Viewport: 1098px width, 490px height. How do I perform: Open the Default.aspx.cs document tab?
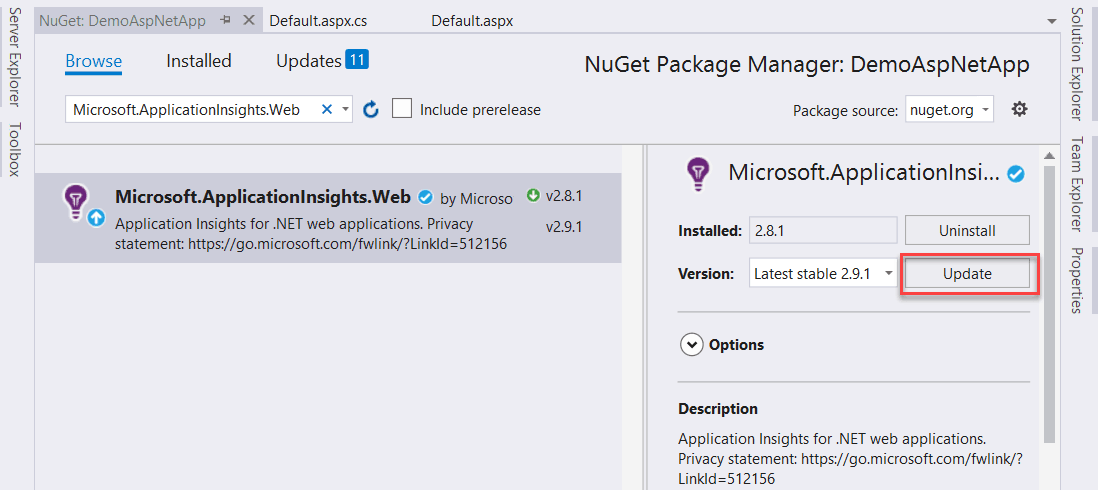(x=319, y=21)
